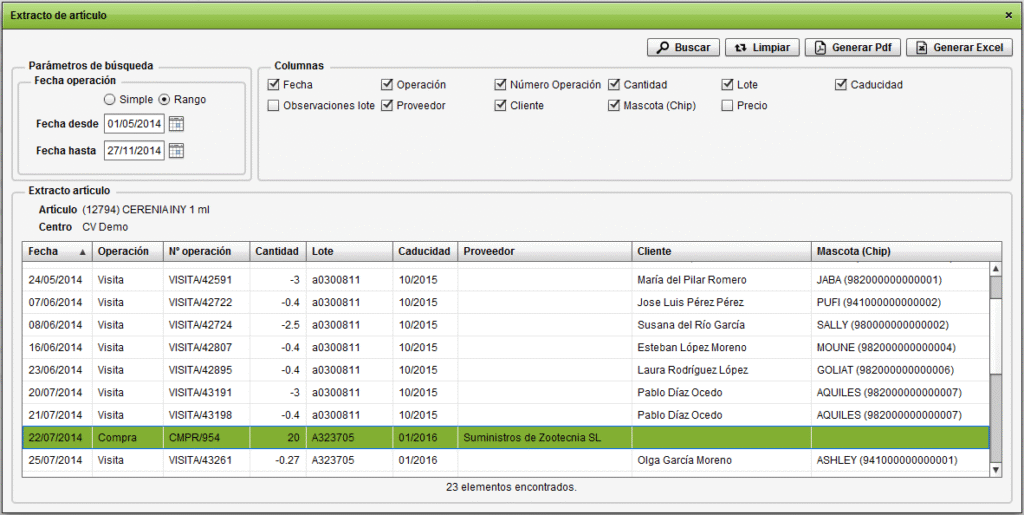
Task: Uncheck the Mascota (Chip) checkbox
Action: point(614,105)
